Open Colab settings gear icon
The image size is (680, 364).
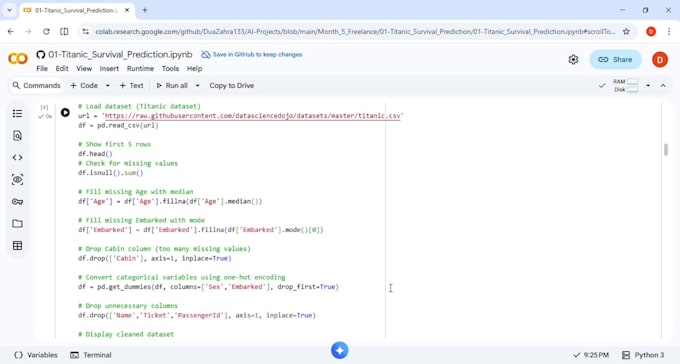573,59
